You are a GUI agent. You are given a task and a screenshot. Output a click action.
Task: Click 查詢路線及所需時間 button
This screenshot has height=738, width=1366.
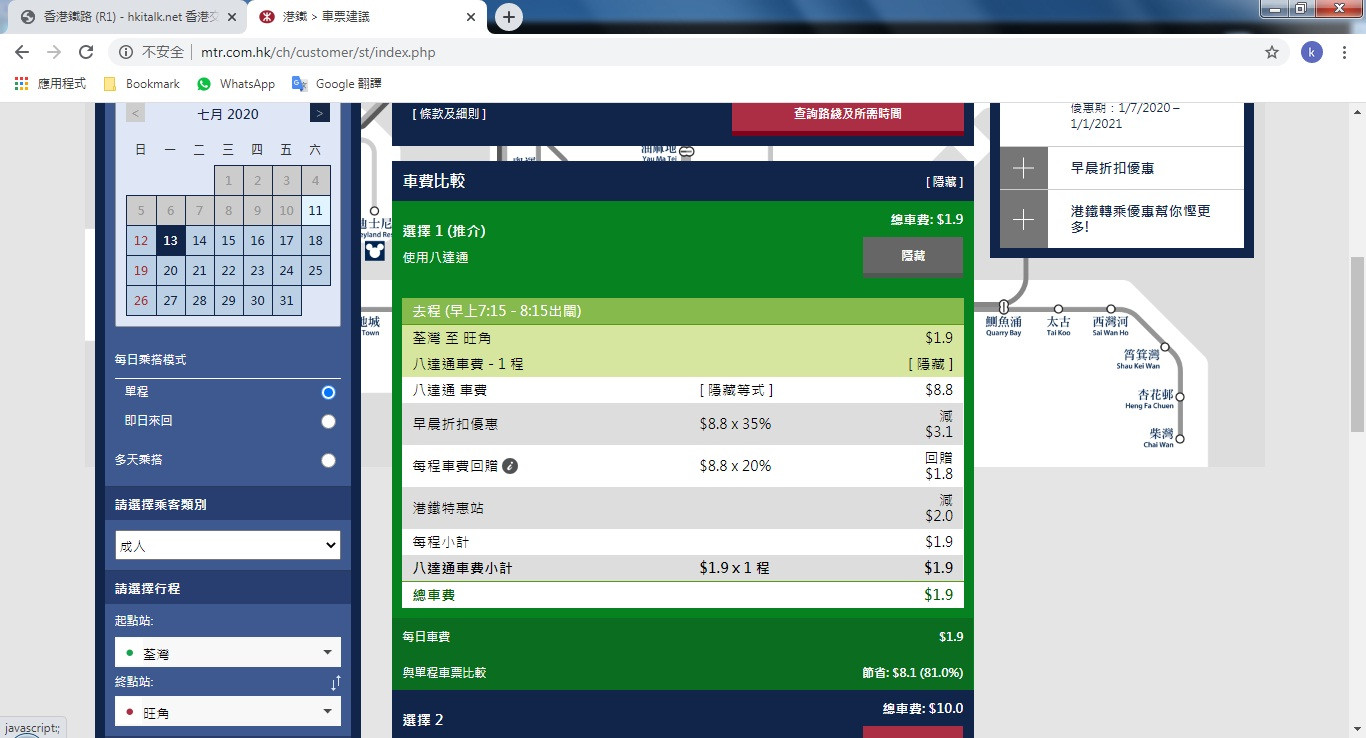(847, 114)
